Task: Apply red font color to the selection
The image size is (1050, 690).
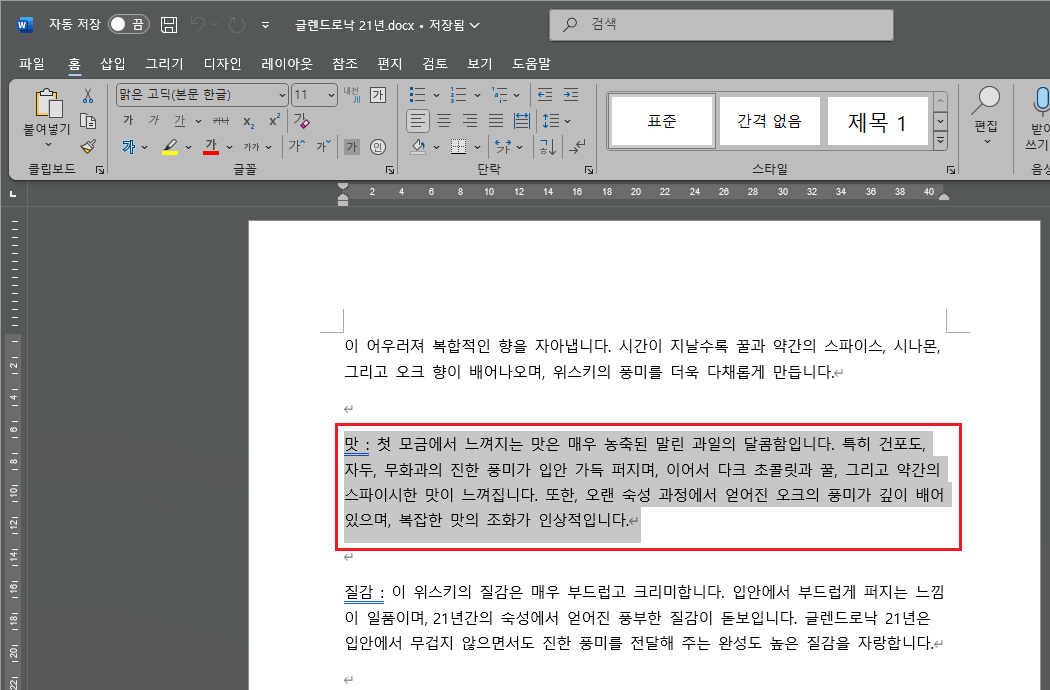Action: 212,145
